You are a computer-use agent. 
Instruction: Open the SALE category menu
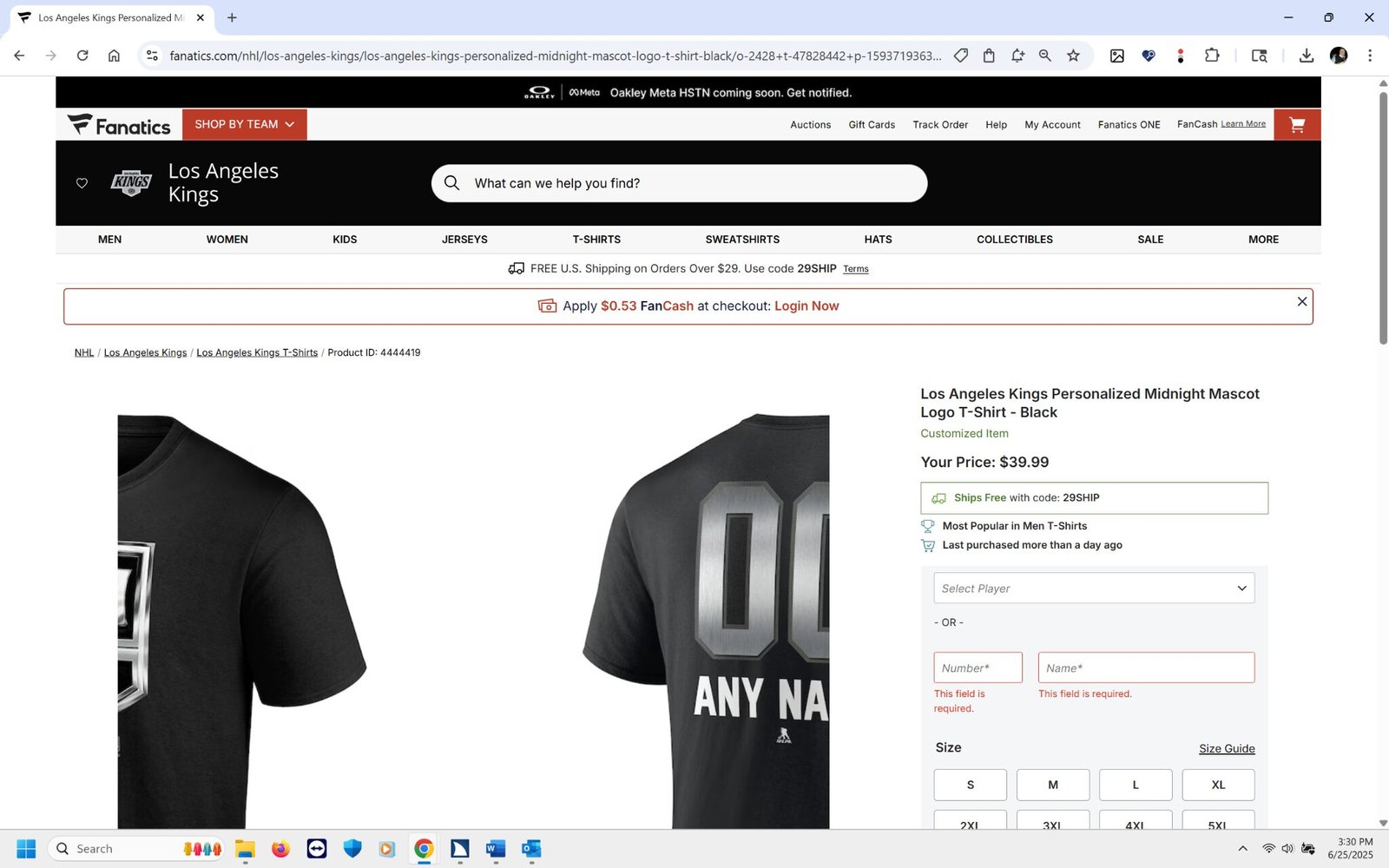(1150, 240)
